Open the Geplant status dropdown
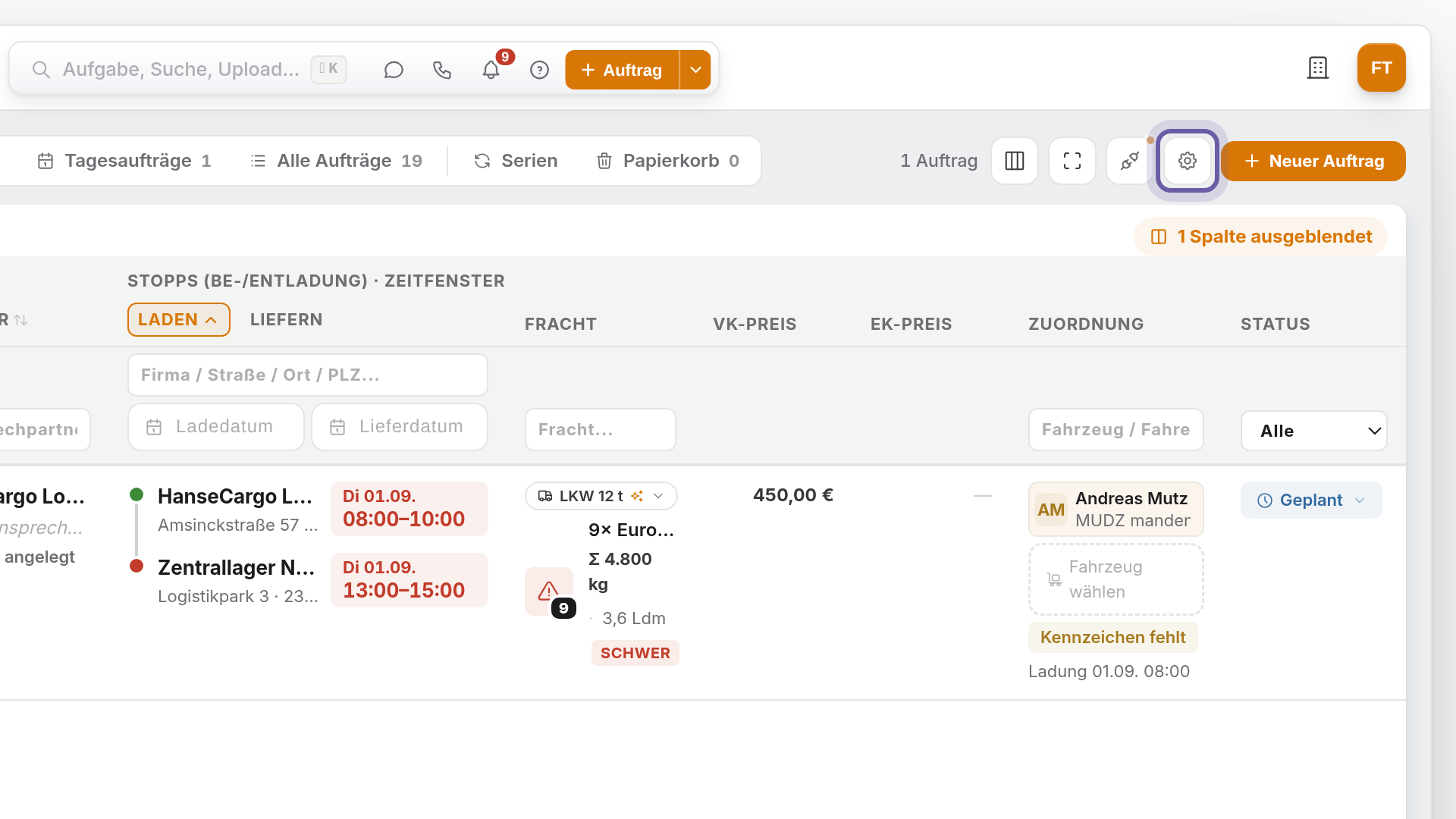The height and width of the screenshot is (819, 1456). [x=1311, y=500]
